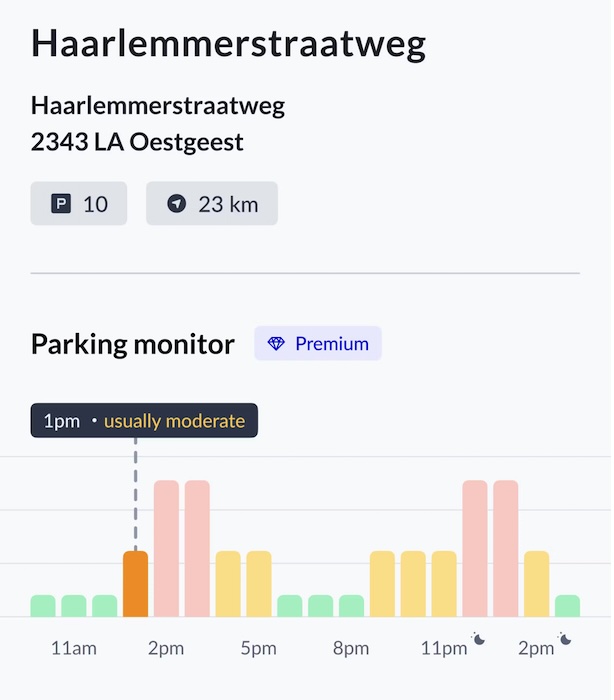Screen dimensions: 614x700
Task: Click the Parking monitor heading
Action: tap(133, 345)
